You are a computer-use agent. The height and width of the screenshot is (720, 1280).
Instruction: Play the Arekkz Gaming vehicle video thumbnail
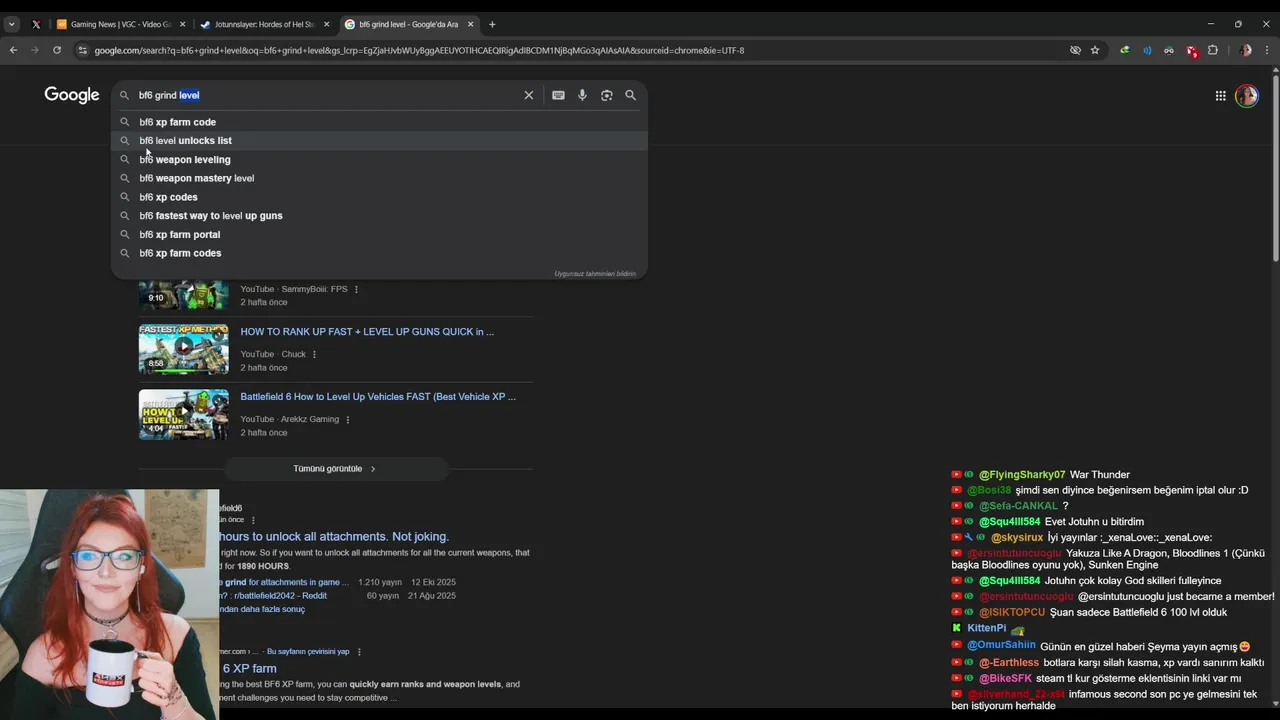[184, 414]
